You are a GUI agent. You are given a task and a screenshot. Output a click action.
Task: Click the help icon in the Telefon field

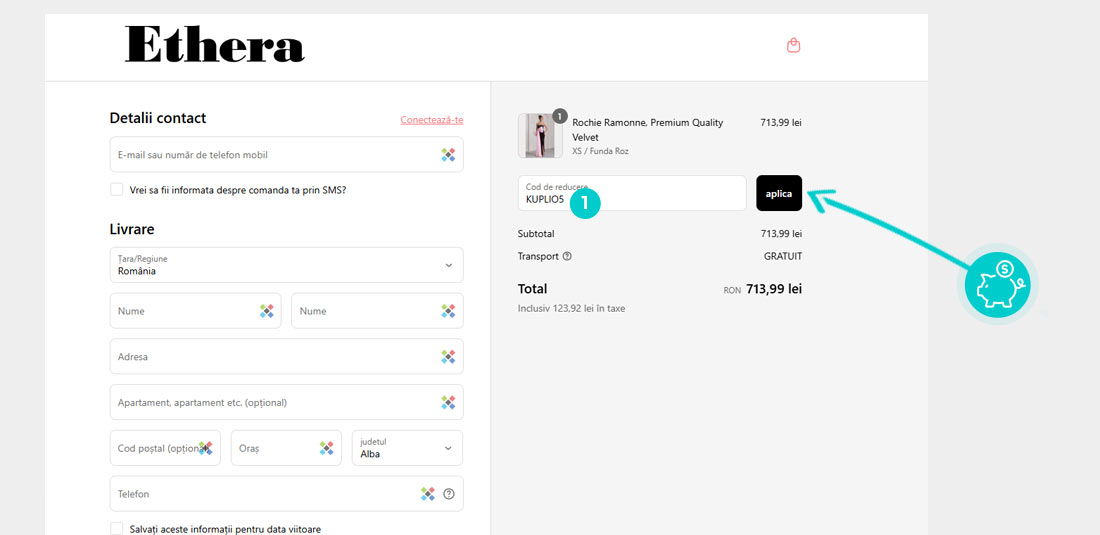[449, 494]
